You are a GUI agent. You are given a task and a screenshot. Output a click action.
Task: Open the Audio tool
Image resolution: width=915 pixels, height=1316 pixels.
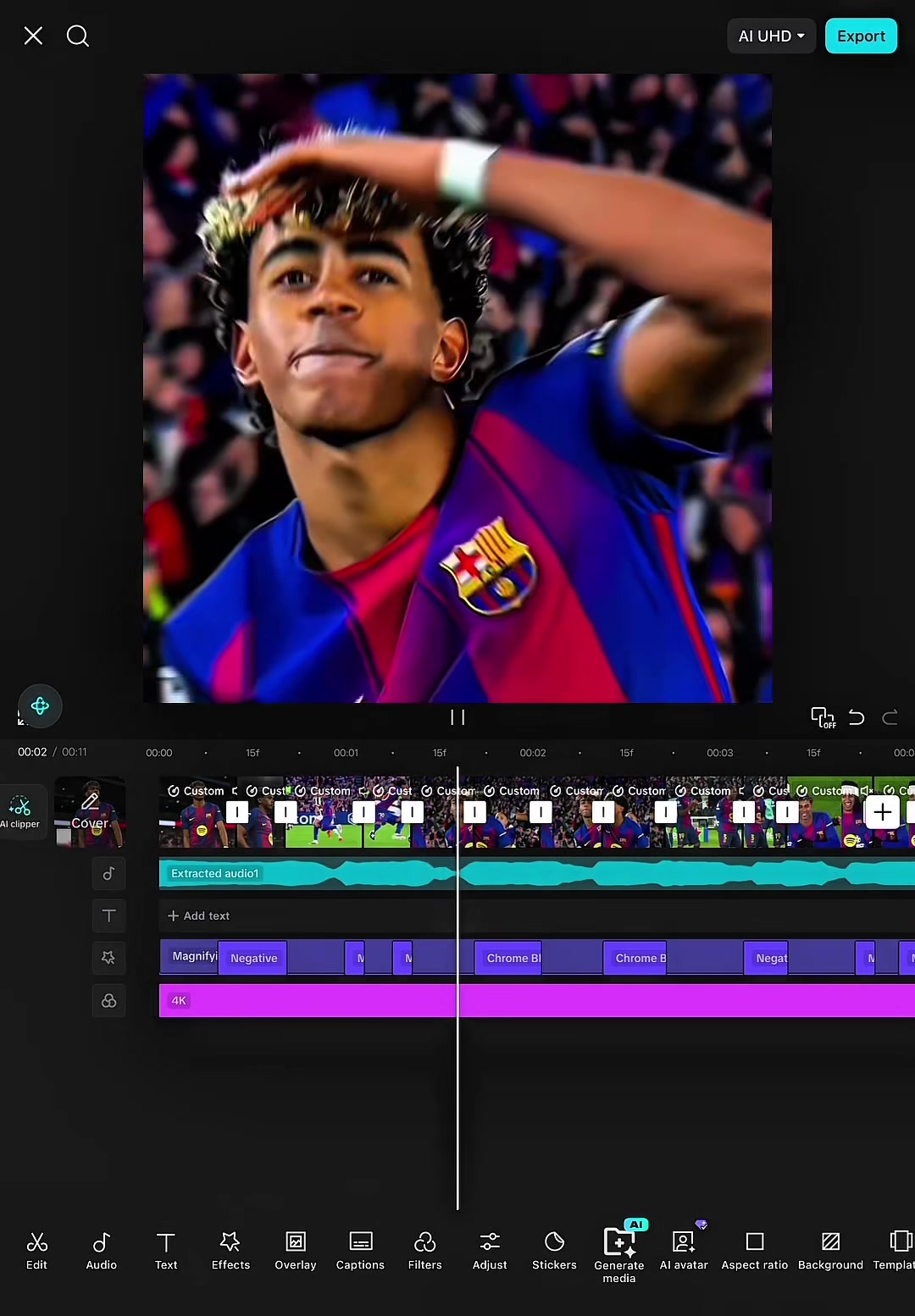pos(101,1251)
